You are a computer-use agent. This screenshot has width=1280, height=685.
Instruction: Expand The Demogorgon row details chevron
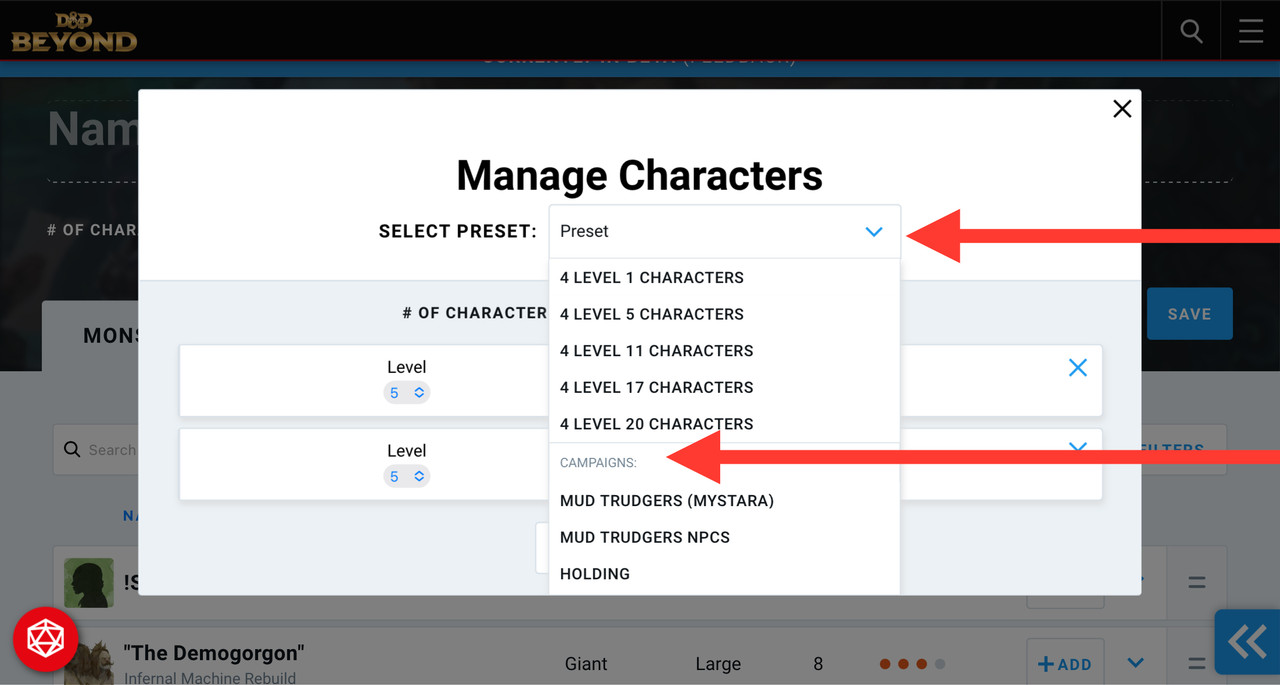[1135, 663]
